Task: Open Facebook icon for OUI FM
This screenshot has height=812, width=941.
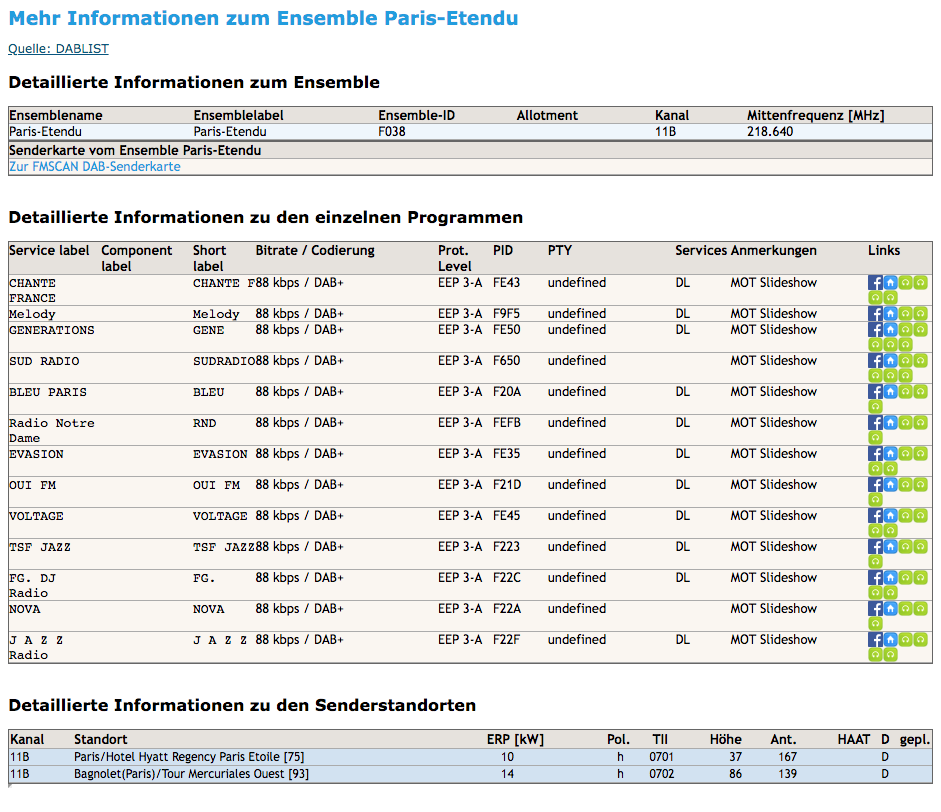Action: (x=875, y=484)
